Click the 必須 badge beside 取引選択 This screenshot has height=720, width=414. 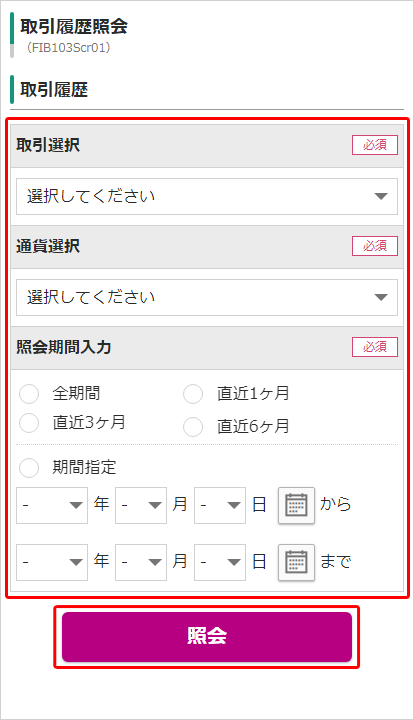pos(375,145)
